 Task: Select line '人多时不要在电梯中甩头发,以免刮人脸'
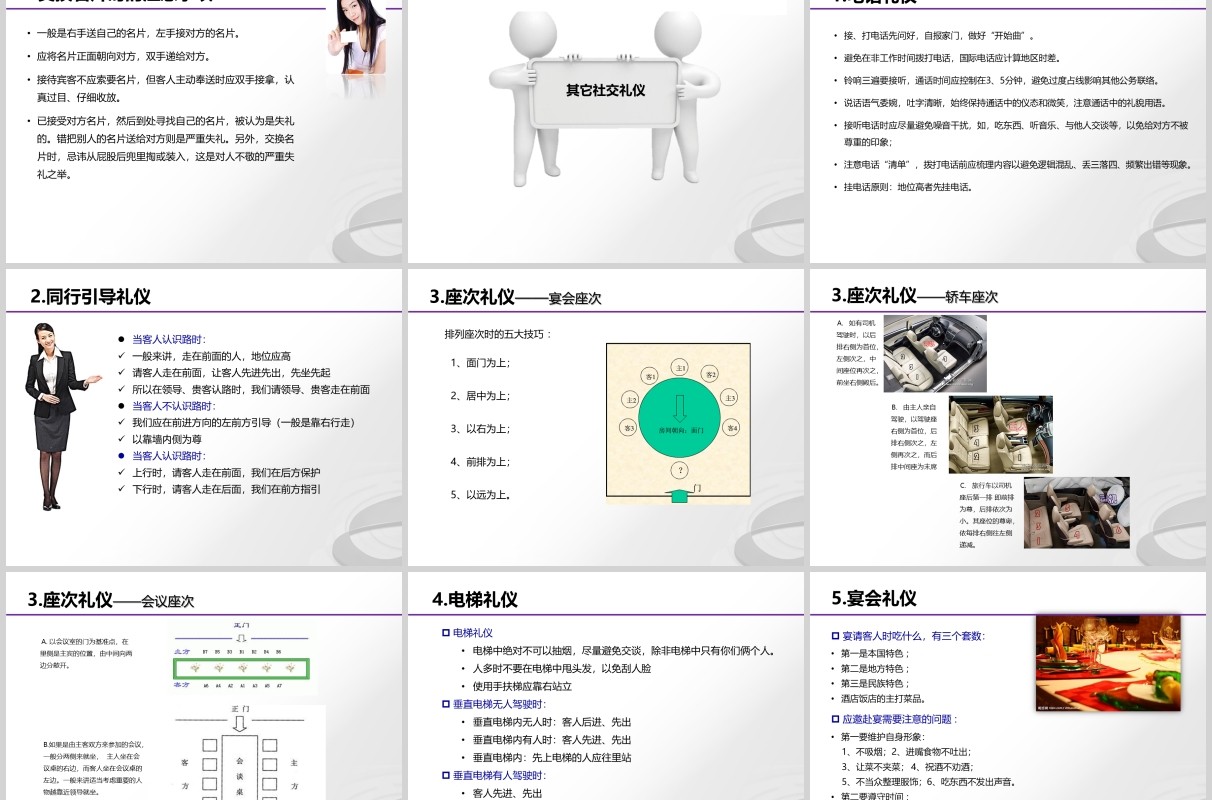(562, 668)
